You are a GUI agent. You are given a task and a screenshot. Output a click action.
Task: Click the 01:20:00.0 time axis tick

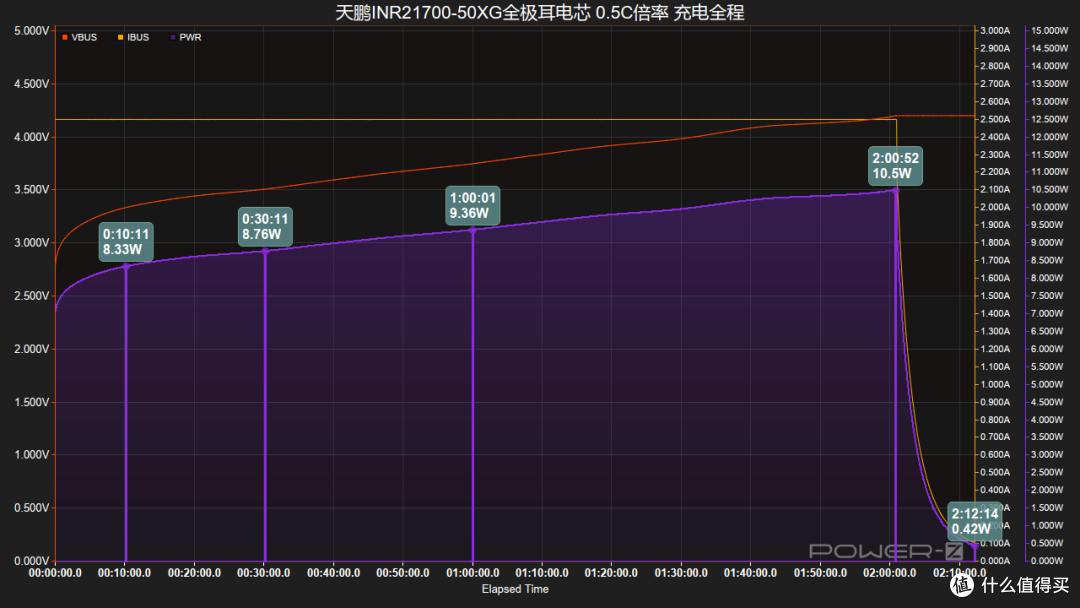click(x=611, y=573)
